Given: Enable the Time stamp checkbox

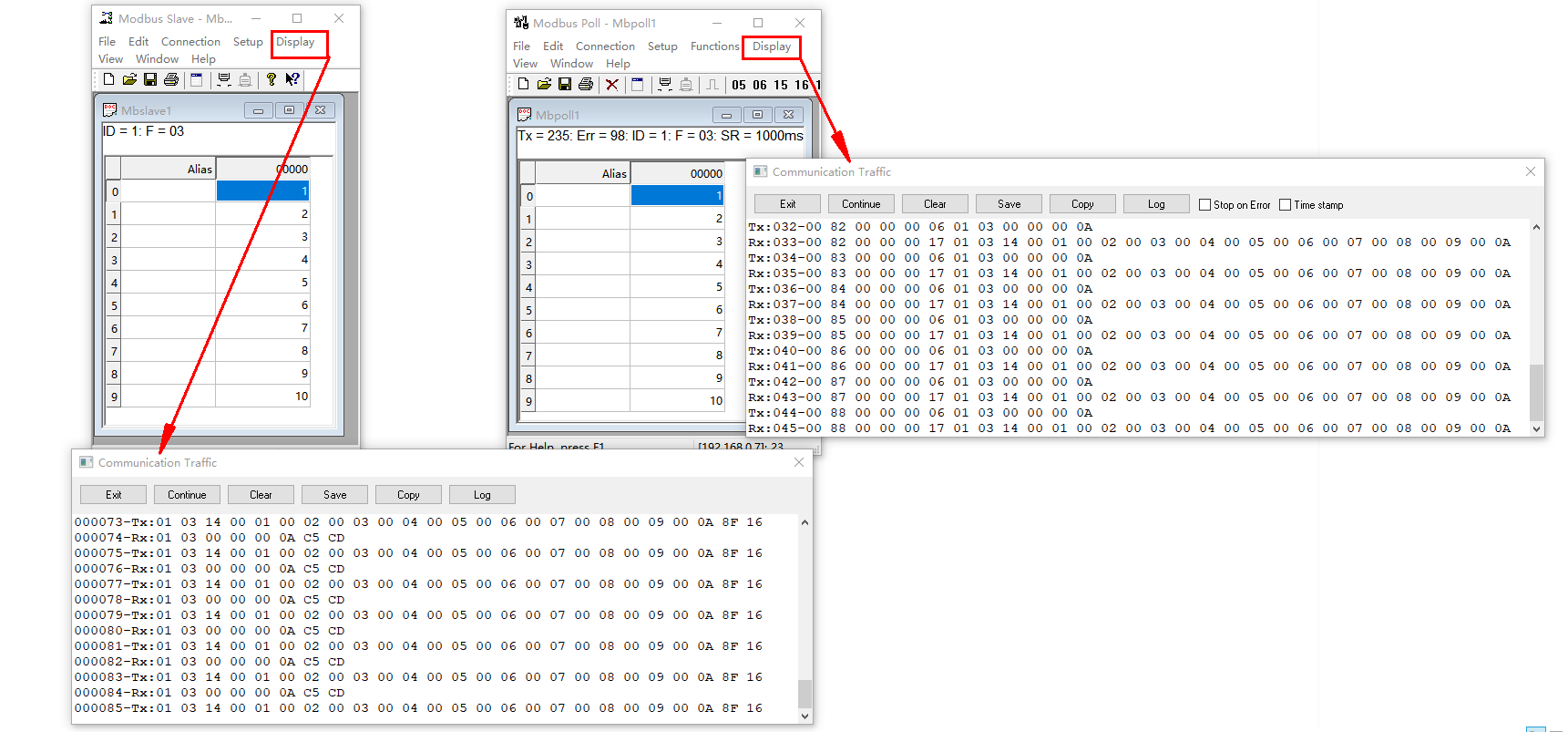Looking at the screenshot, I should click(x=1286, y=205).
